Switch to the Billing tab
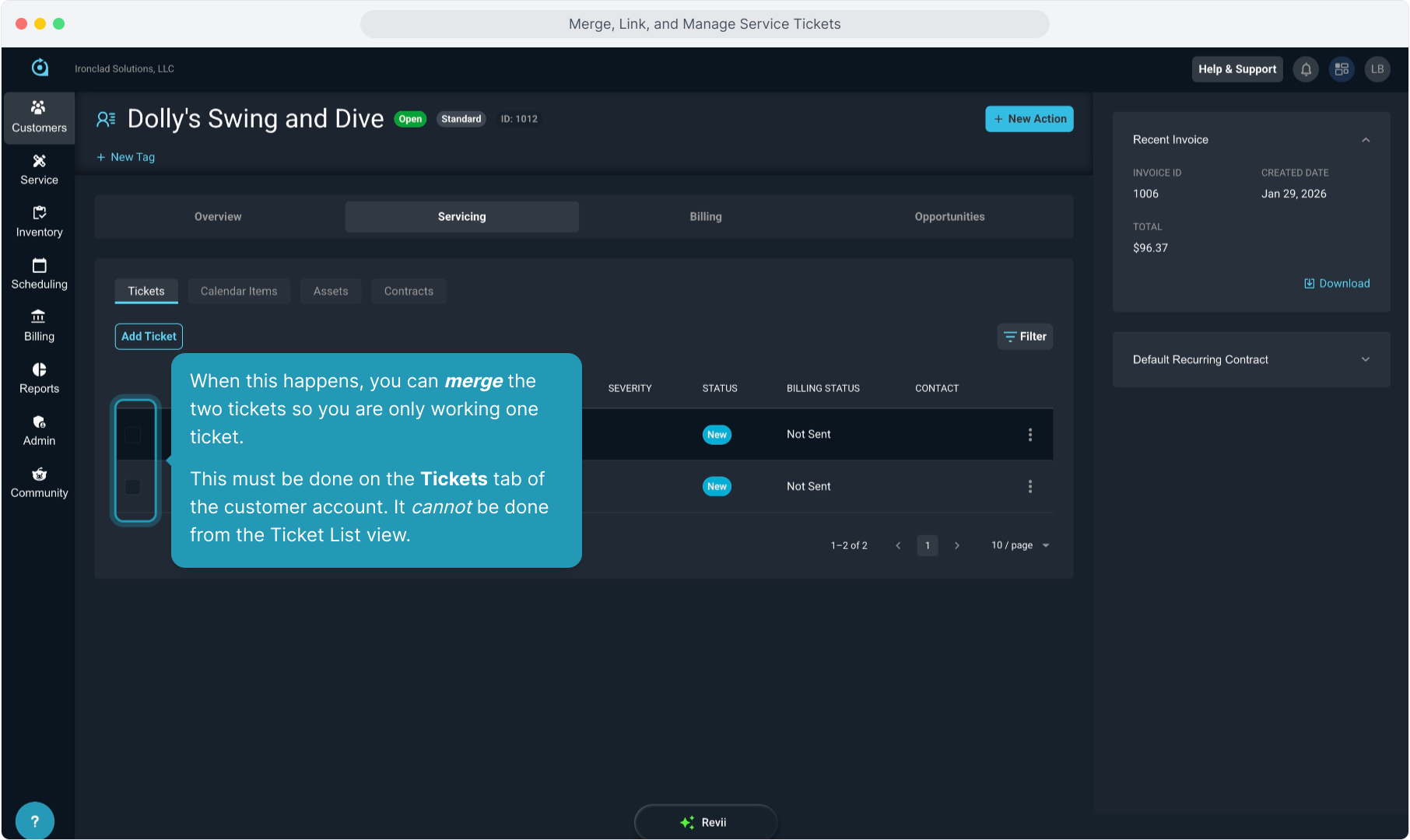1410x840 pixels. tap(705, 217)
